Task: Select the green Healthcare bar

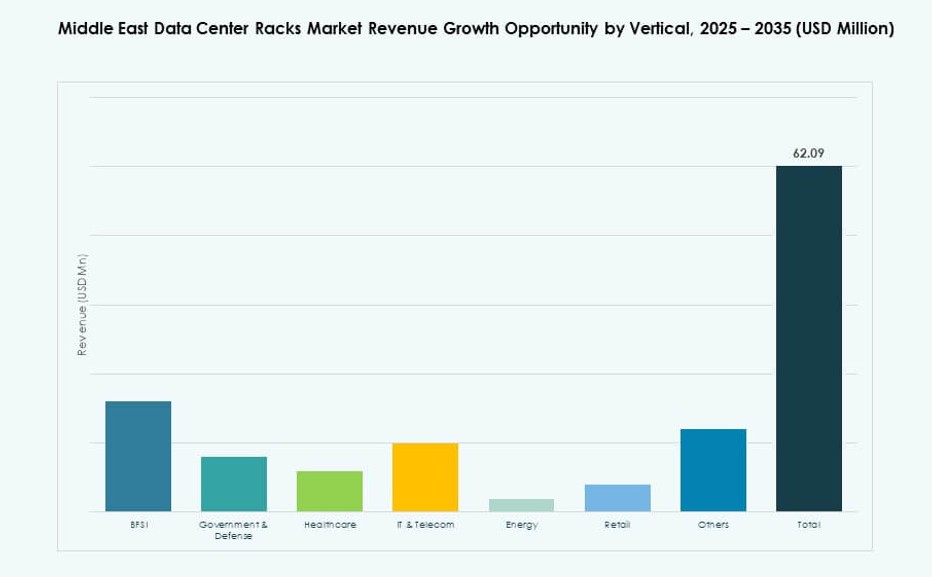Action: pos(329,490)
